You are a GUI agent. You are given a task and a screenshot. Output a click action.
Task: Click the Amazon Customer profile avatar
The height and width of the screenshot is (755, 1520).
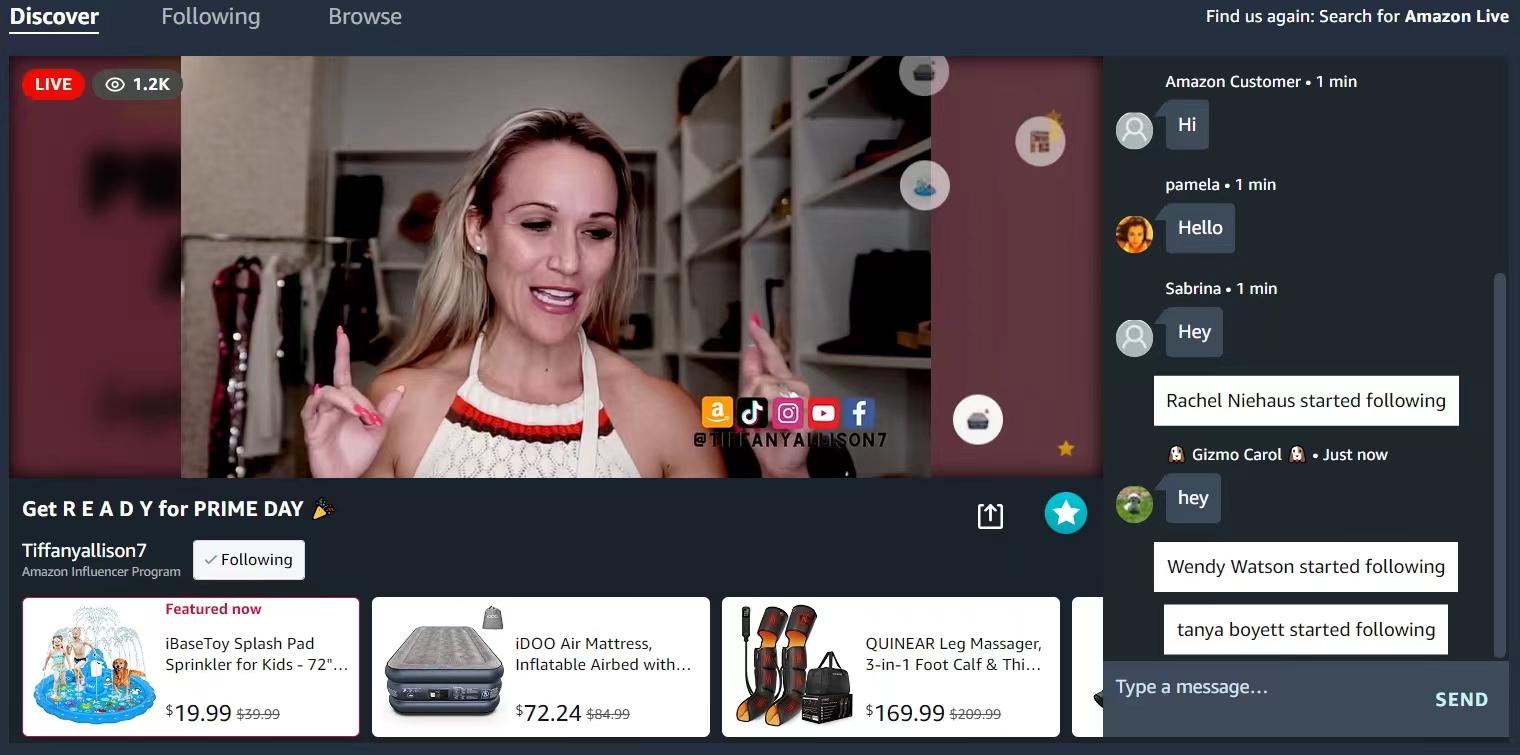[x=1134, y=130]
